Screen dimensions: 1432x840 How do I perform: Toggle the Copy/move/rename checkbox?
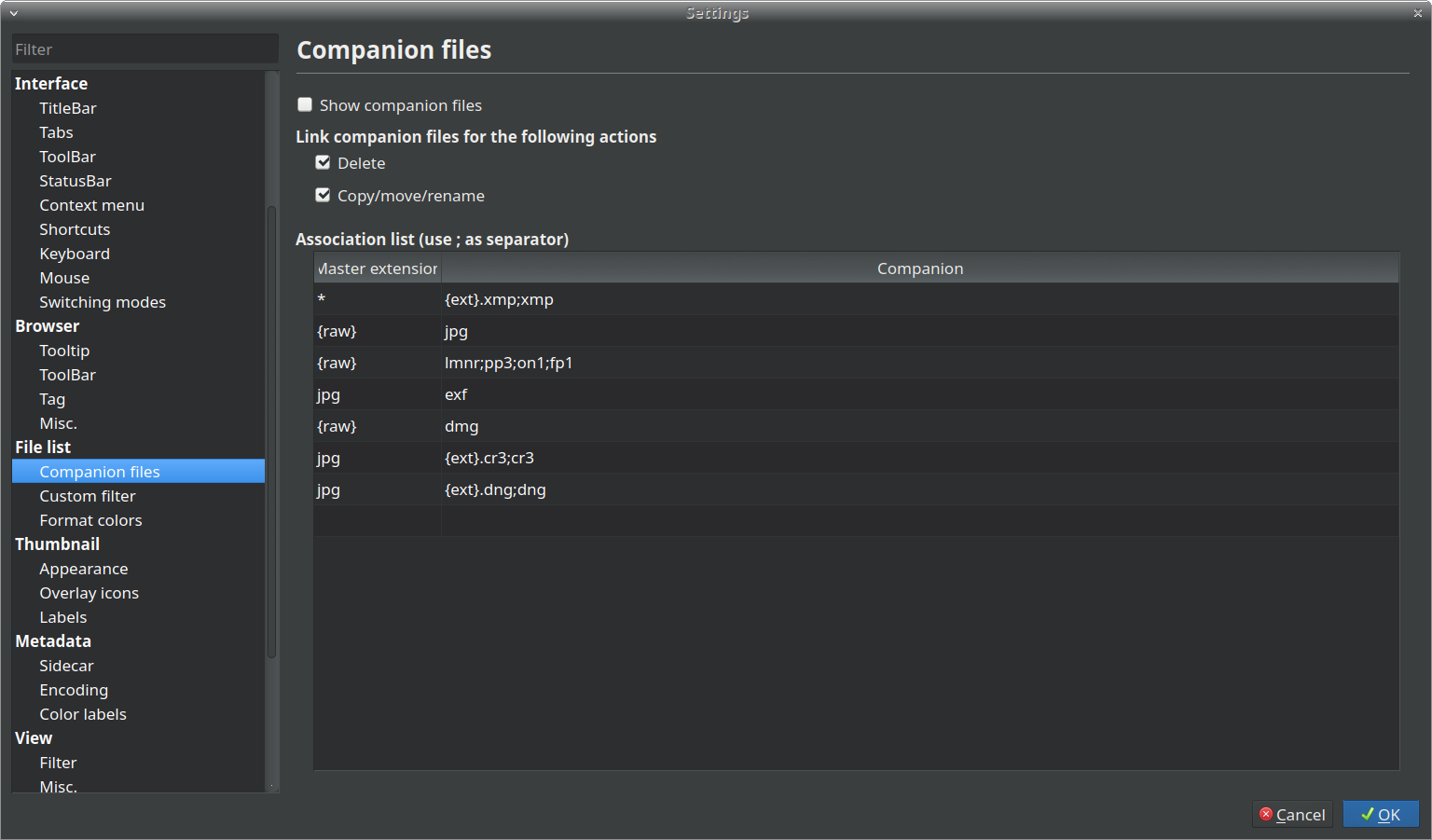(x=324, y=196)
